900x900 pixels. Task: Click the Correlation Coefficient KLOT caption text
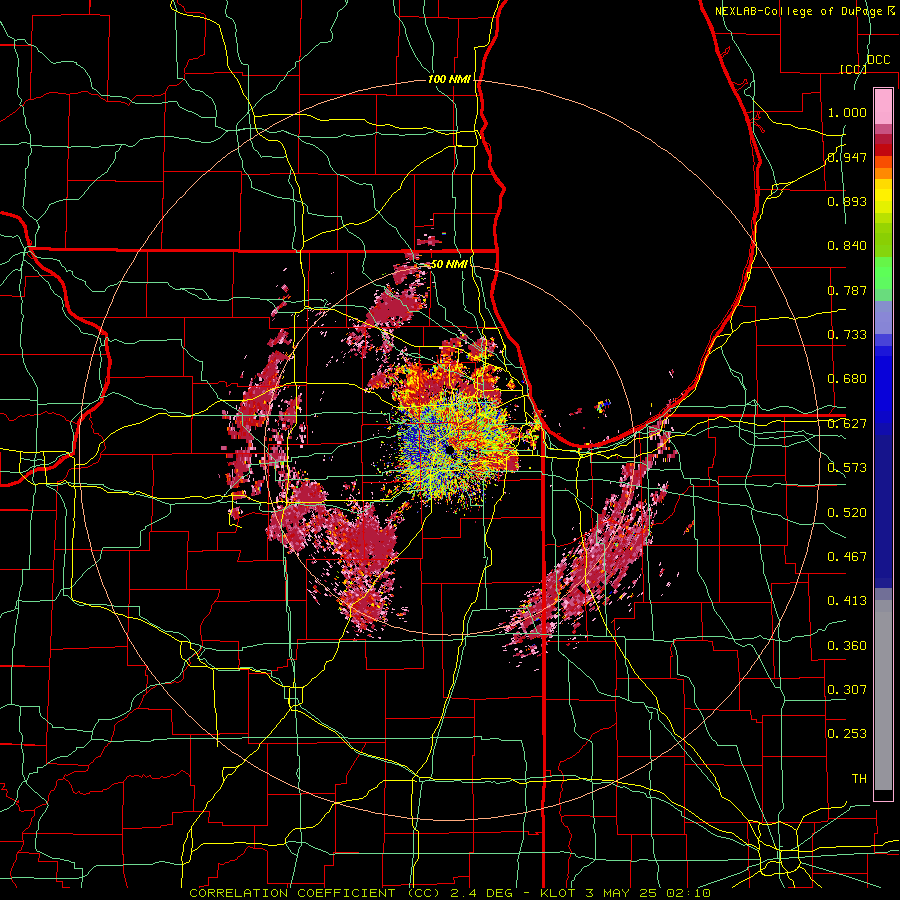pyautogui.click(x=450, y=893)
